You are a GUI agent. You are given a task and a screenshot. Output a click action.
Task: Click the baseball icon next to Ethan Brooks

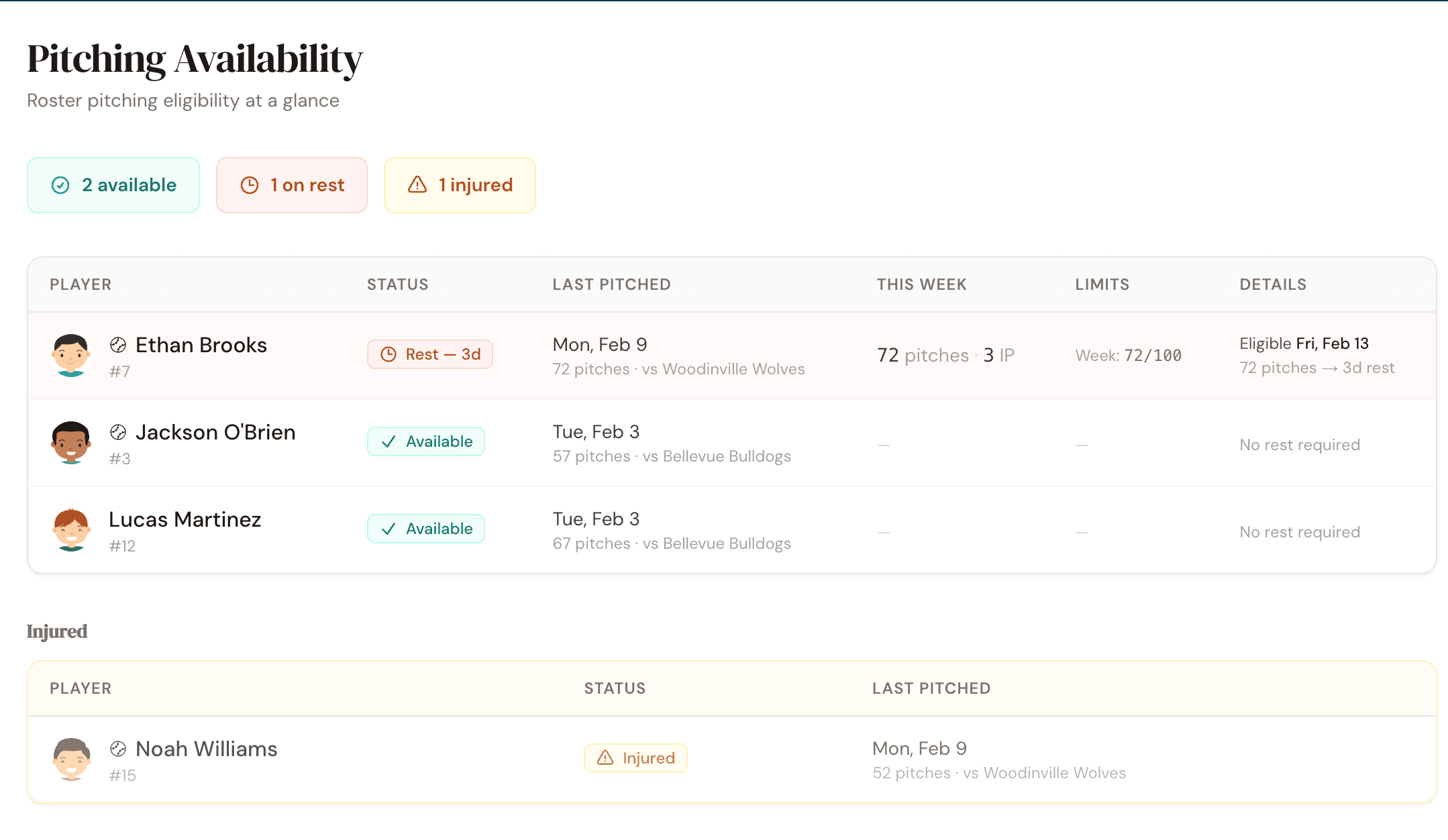tap(118, 345)
